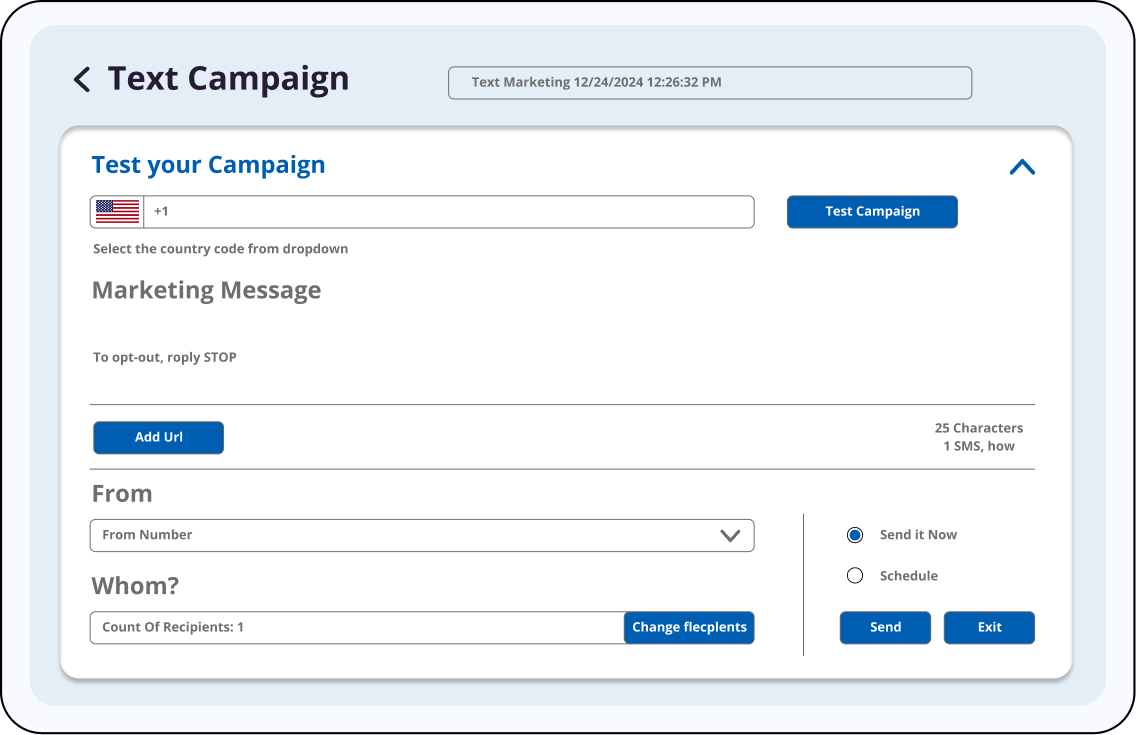The image size is (1136, 735).
Task: Collapse the Test your Campaign section
Action: click(1022, 168)
